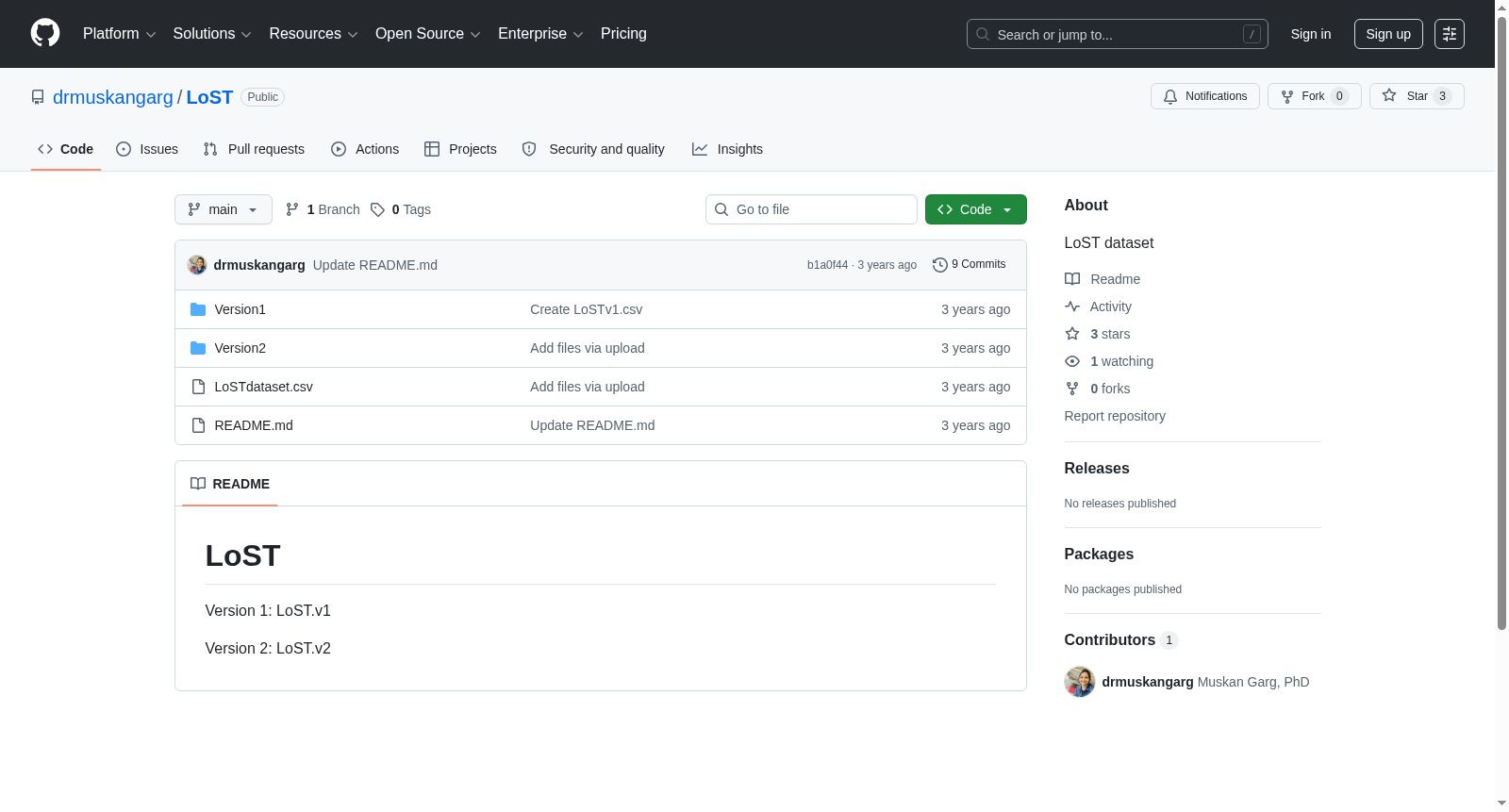Click the LoSTdataset.csv file icon
The width and height of the screenshot is (1509, 812).
[x=198, y=387]
